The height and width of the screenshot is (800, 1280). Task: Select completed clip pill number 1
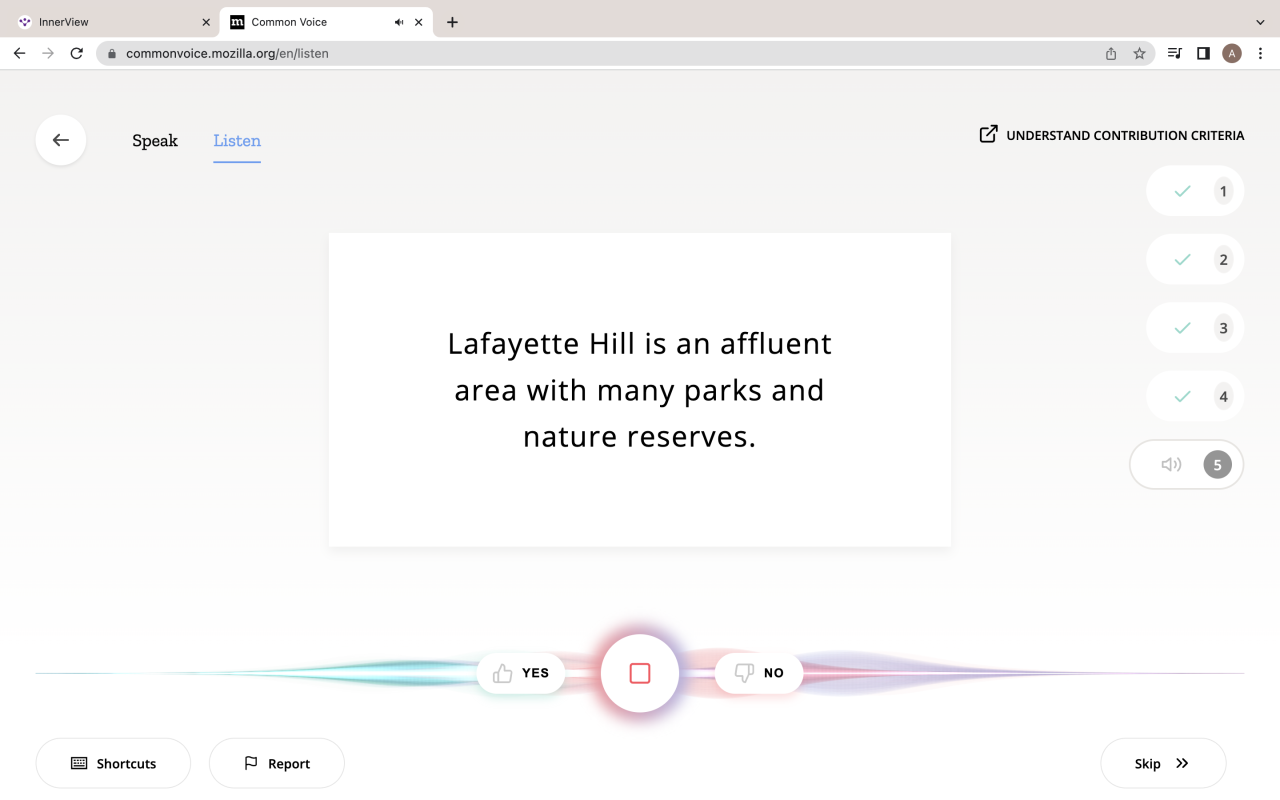[x=1195, y=191]
